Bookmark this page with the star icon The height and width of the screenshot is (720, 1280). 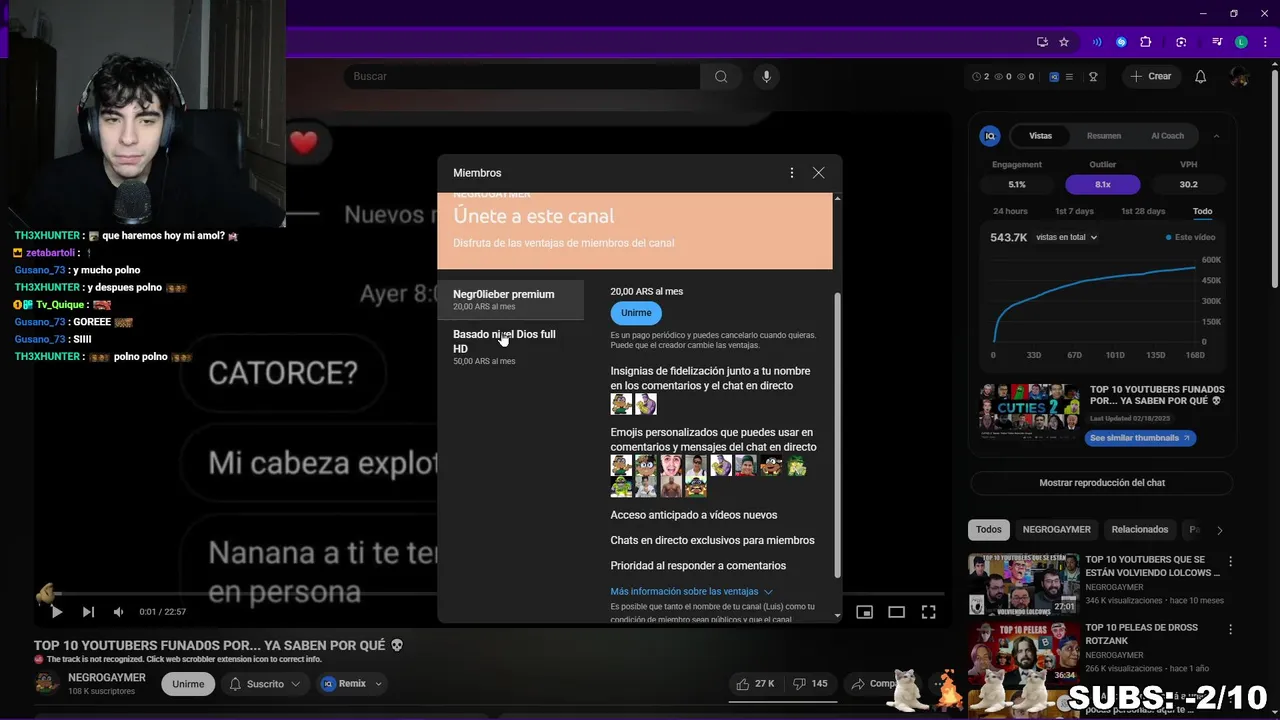tap(1064, 42)
